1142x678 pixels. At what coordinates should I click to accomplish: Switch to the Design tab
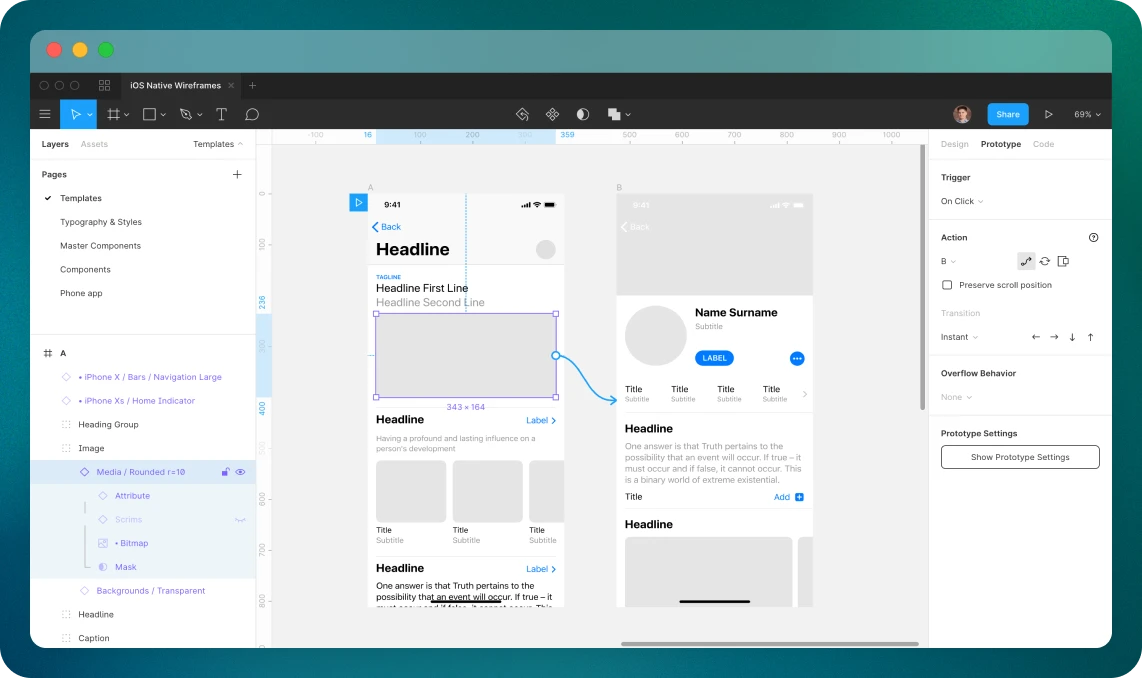tap(954, 144)
